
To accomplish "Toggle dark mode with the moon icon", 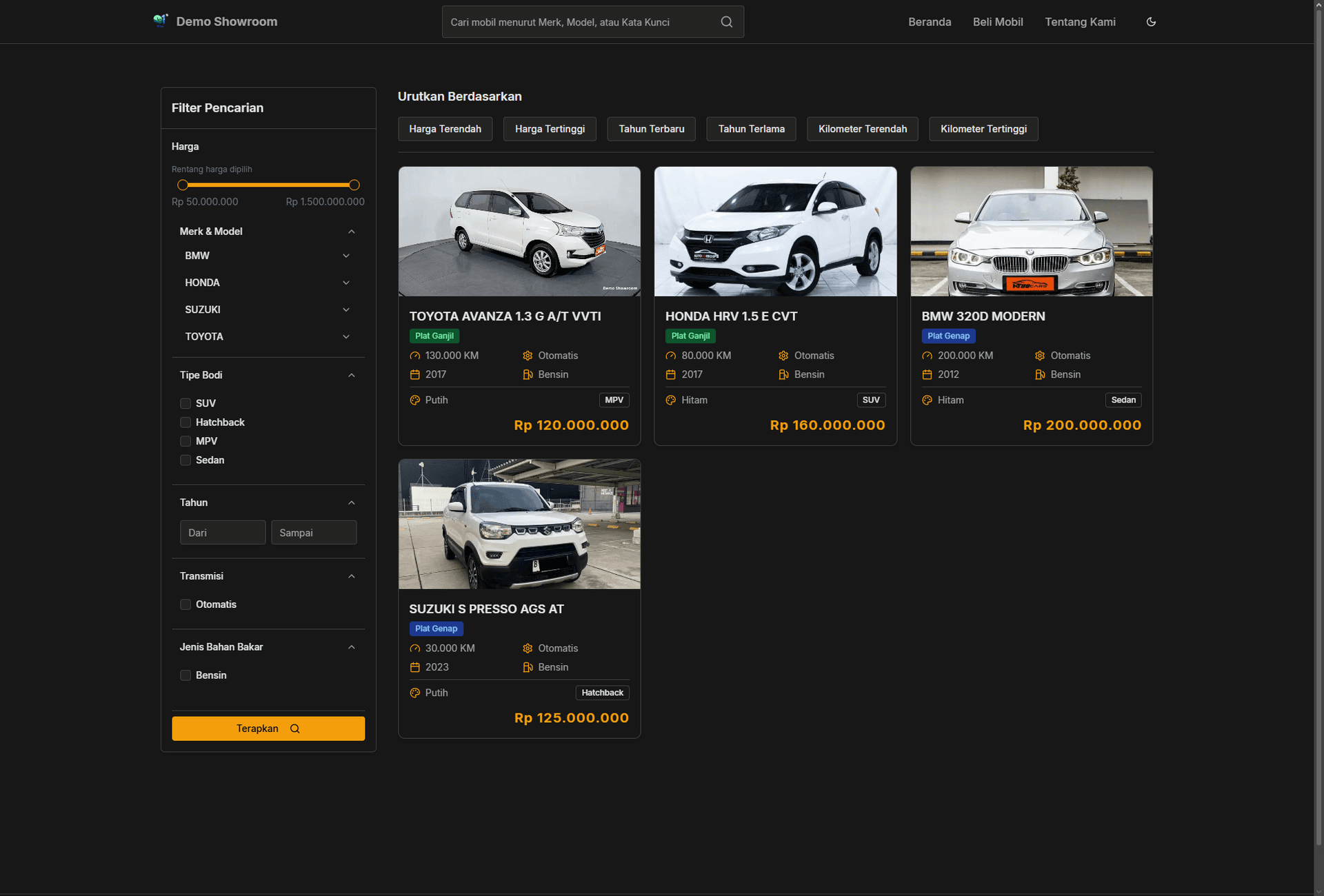I will [1151, 22].
